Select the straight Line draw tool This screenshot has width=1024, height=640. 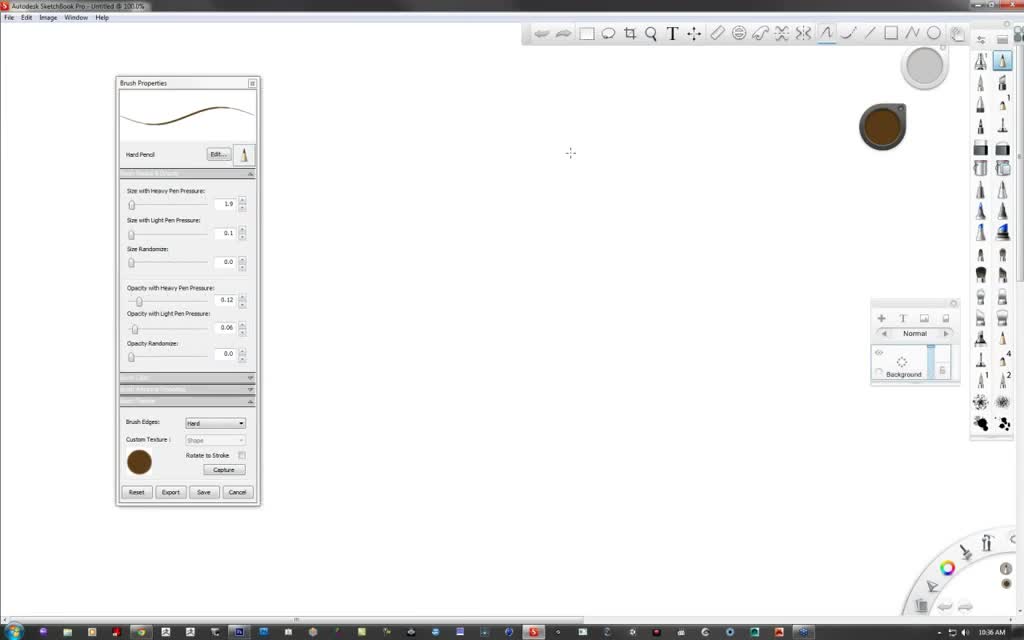pyautogui.click(x=869, y=33)
